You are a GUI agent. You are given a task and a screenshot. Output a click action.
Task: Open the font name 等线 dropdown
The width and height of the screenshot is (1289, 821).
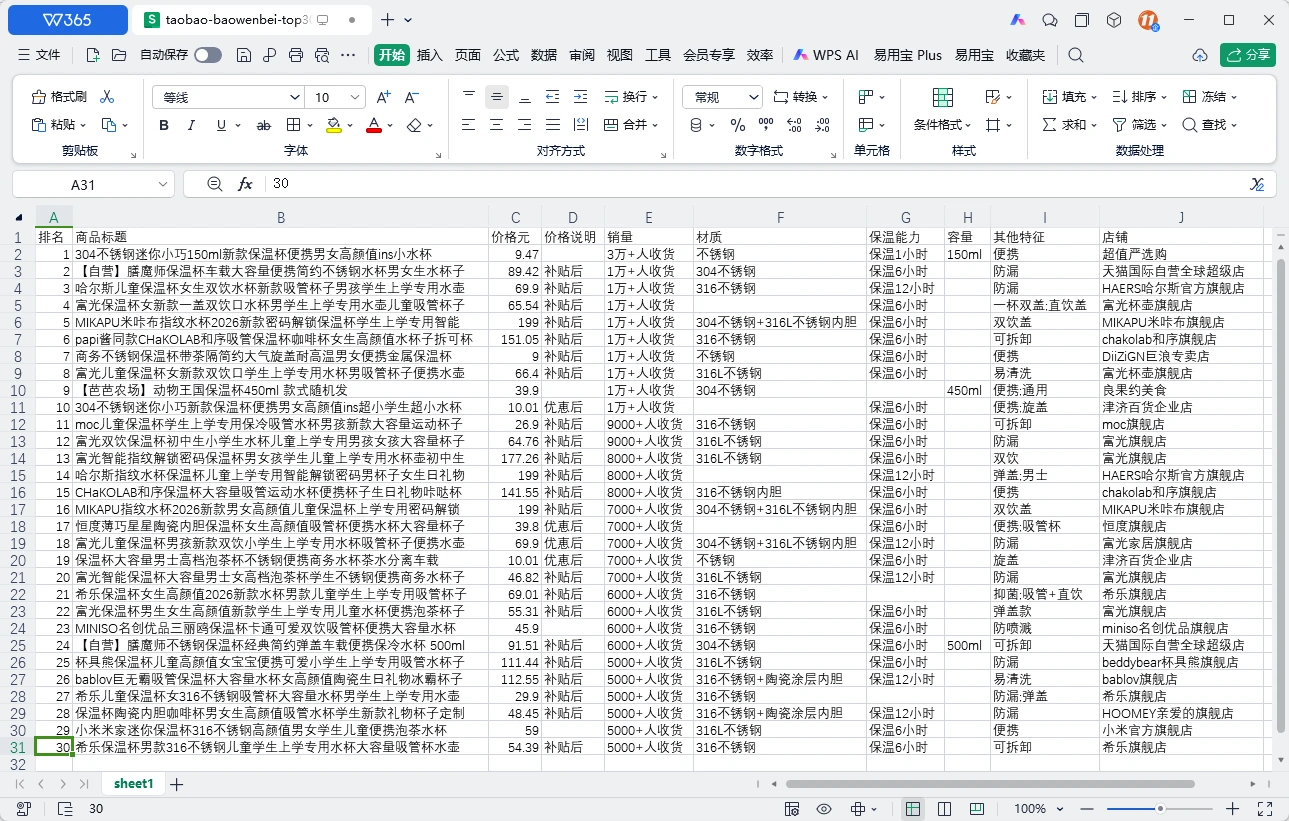294,97
